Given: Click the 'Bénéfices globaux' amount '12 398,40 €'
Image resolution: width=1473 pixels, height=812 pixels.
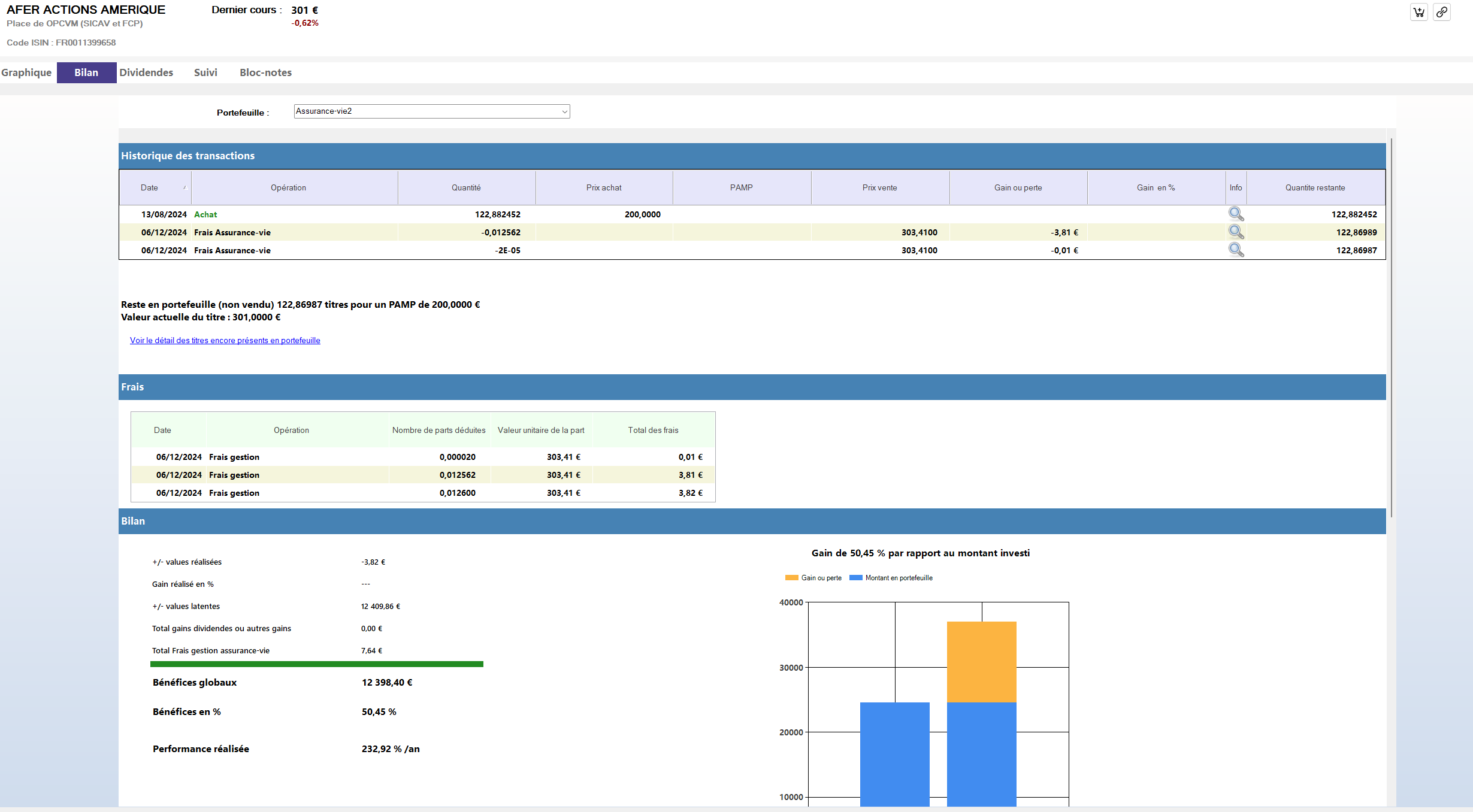Looking at the screenshot, I should coord(387,682).
